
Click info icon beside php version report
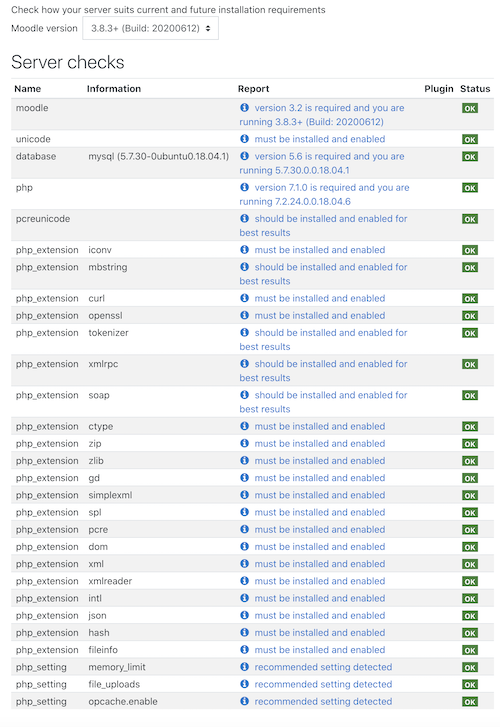tap(244, 187)
